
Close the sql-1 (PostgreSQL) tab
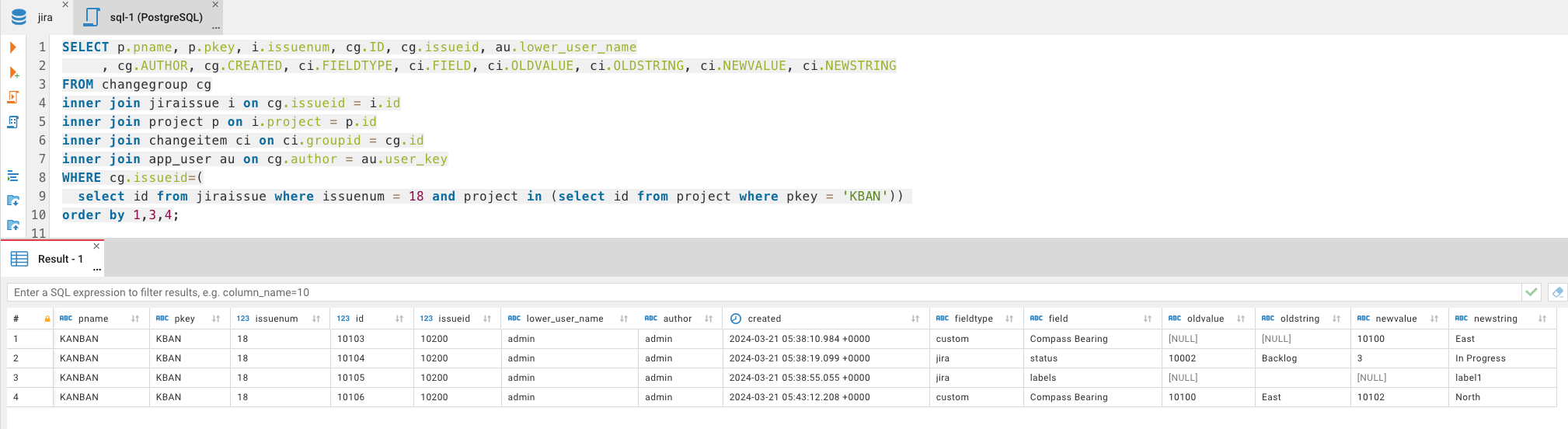(x=215, y=5)
